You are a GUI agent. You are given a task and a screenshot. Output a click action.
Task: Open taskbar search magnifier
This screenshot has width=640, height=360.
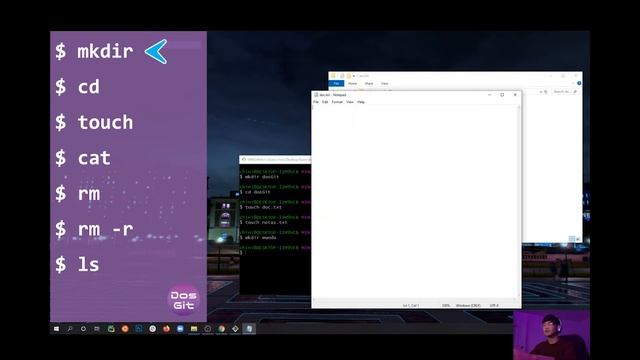(70, 329)
